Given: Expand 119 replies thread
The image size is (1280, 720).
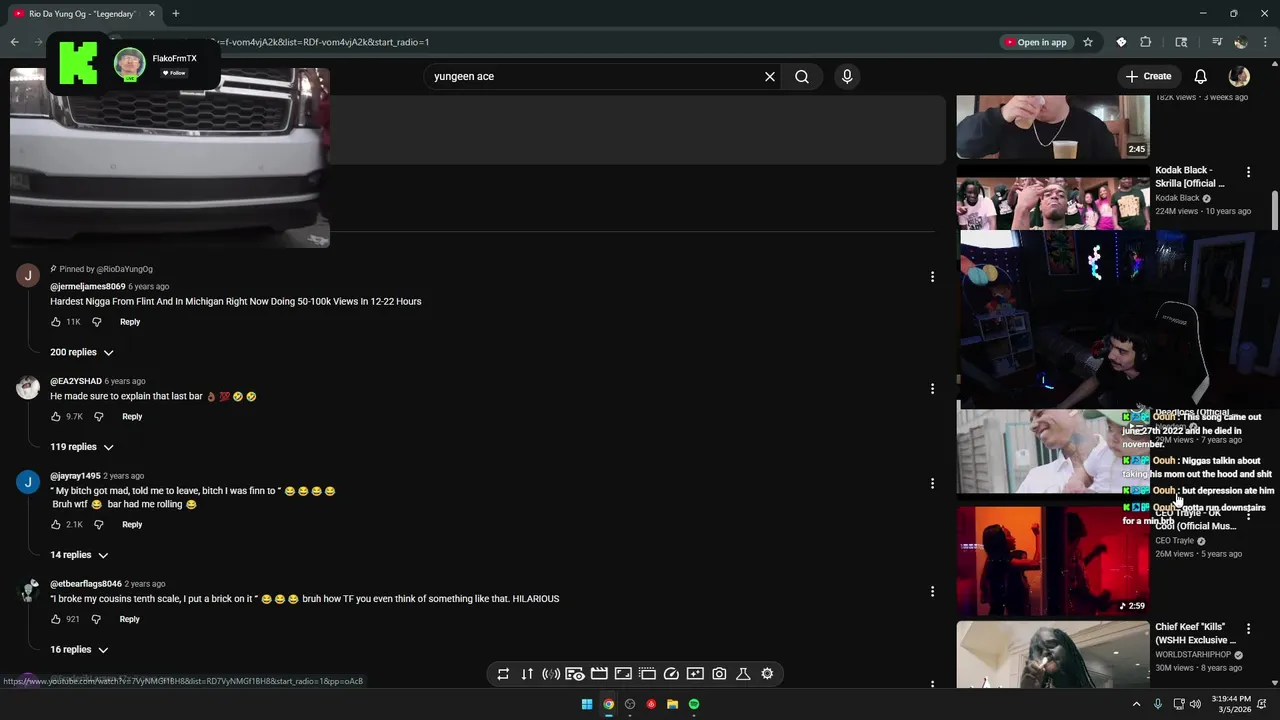Looking at the screenshot, I should pyautogui.click(x=82, y=447).
